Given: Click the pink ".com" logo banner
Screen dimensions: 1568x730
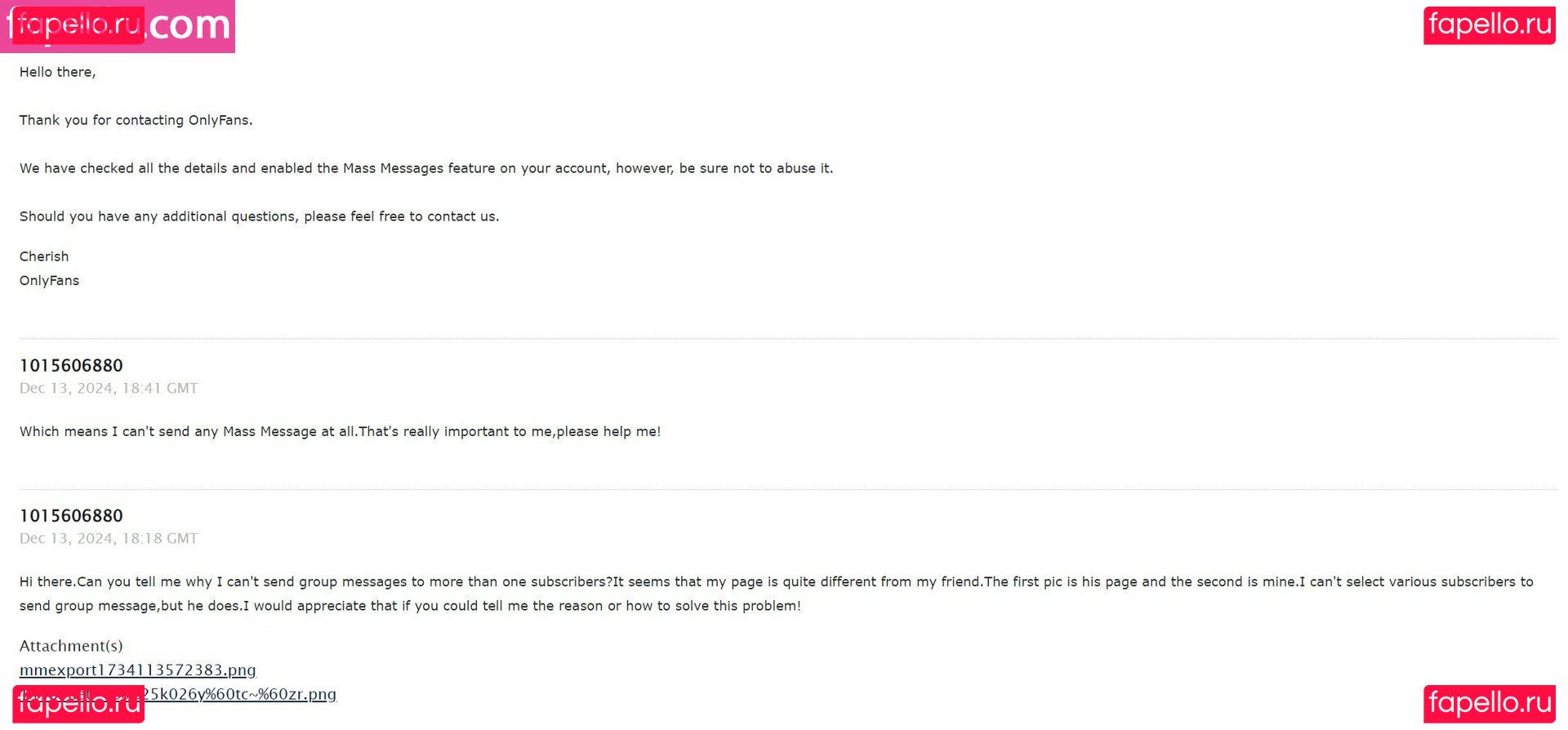Looking at the screenshot, I should [191, 26].
